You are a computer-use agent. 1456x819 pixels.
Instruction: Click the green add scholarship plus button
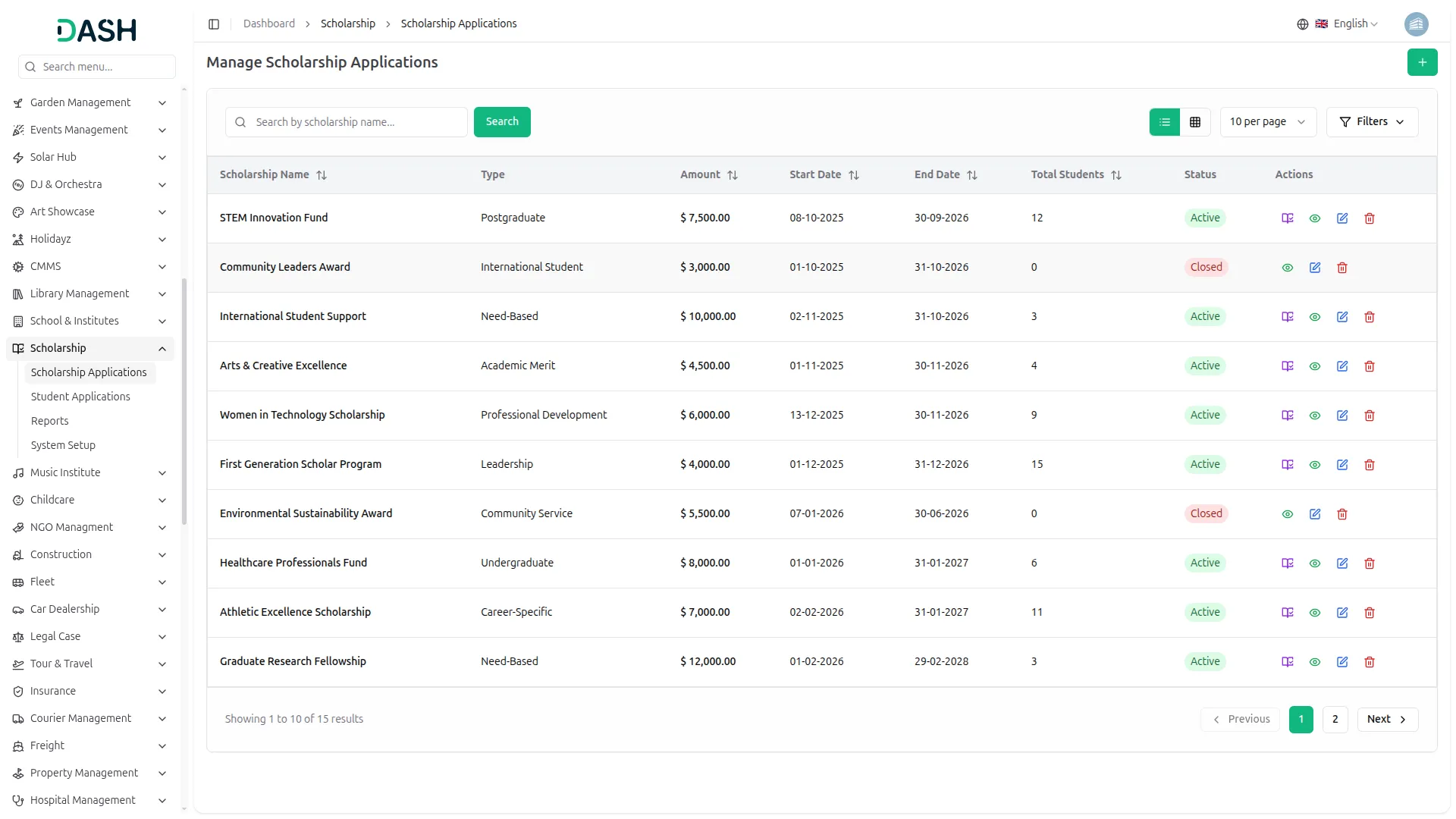click(1422, 62)
